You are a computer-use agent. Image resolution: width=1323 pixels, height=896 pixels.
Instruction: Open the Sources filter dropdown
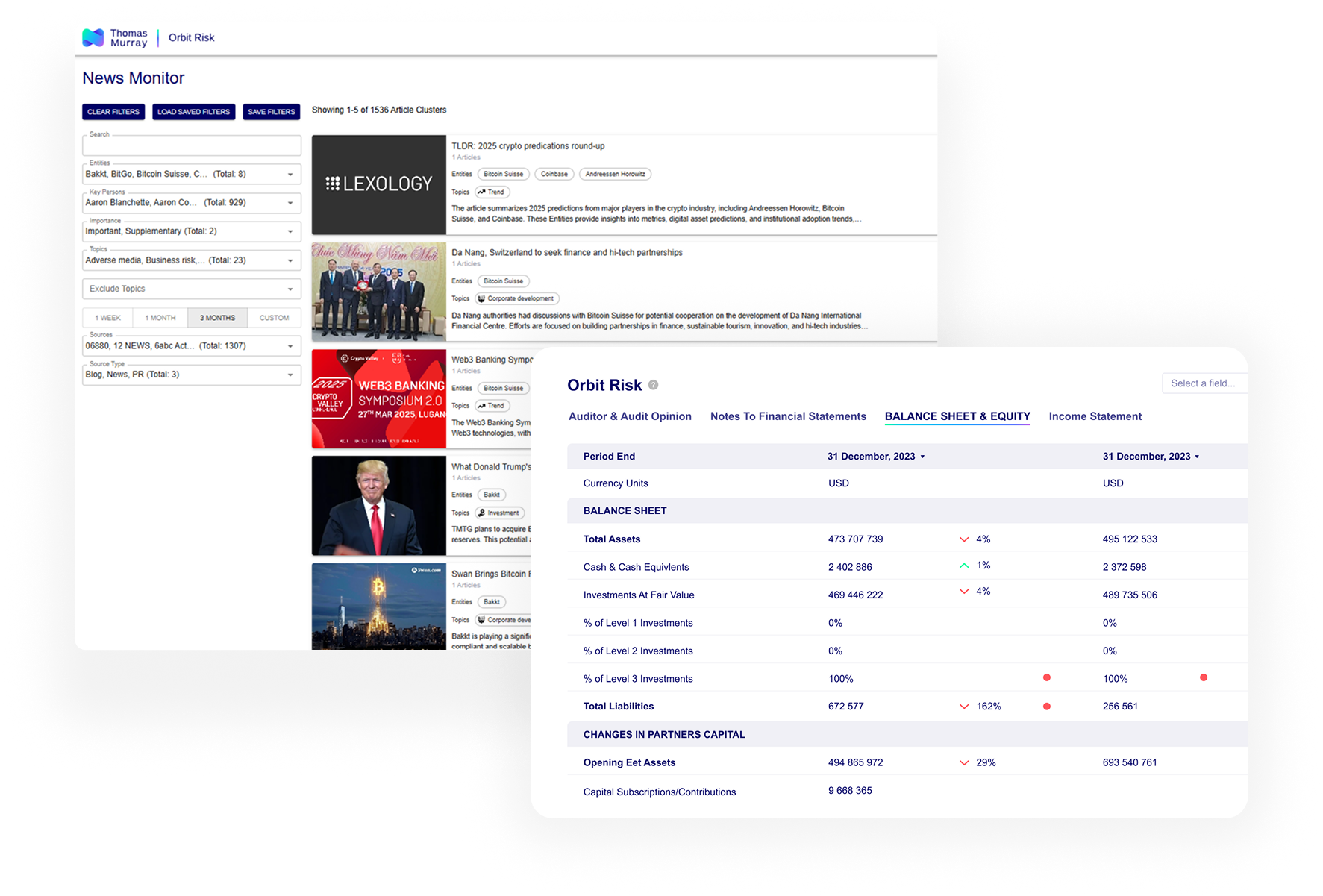pyautogui.click(x=192, y=346)
